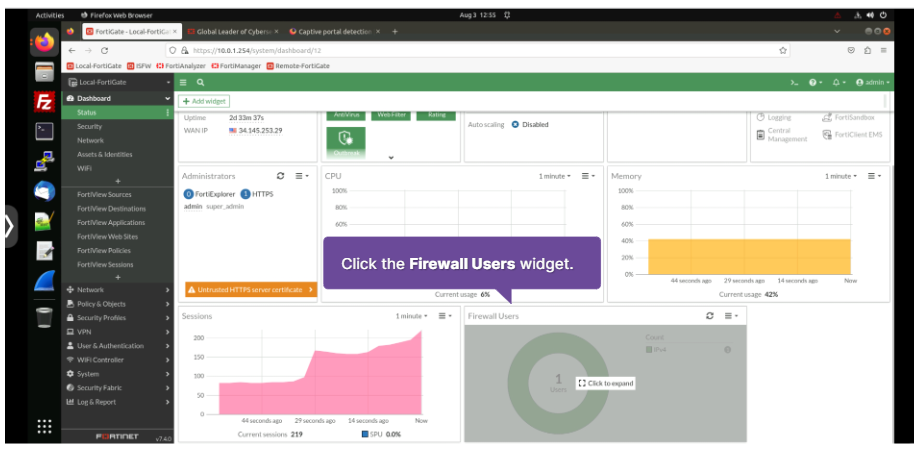The width and height of the screenshot is (919, 459).
Task: Open the WiFi dashboard
Action: coord(84,169)
